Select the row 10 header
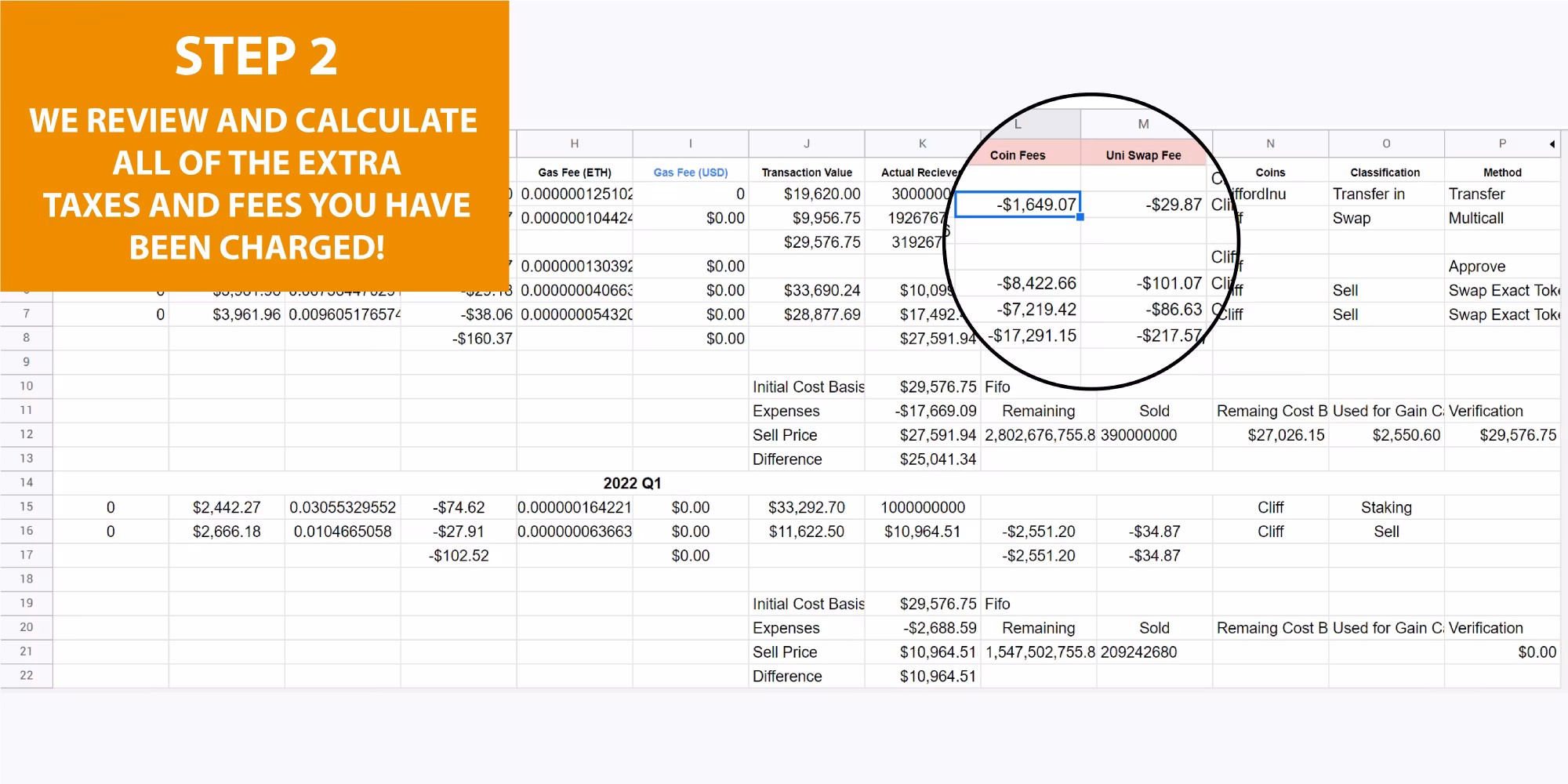Viewport: 1568px width, 784px height. click(27, 387)
